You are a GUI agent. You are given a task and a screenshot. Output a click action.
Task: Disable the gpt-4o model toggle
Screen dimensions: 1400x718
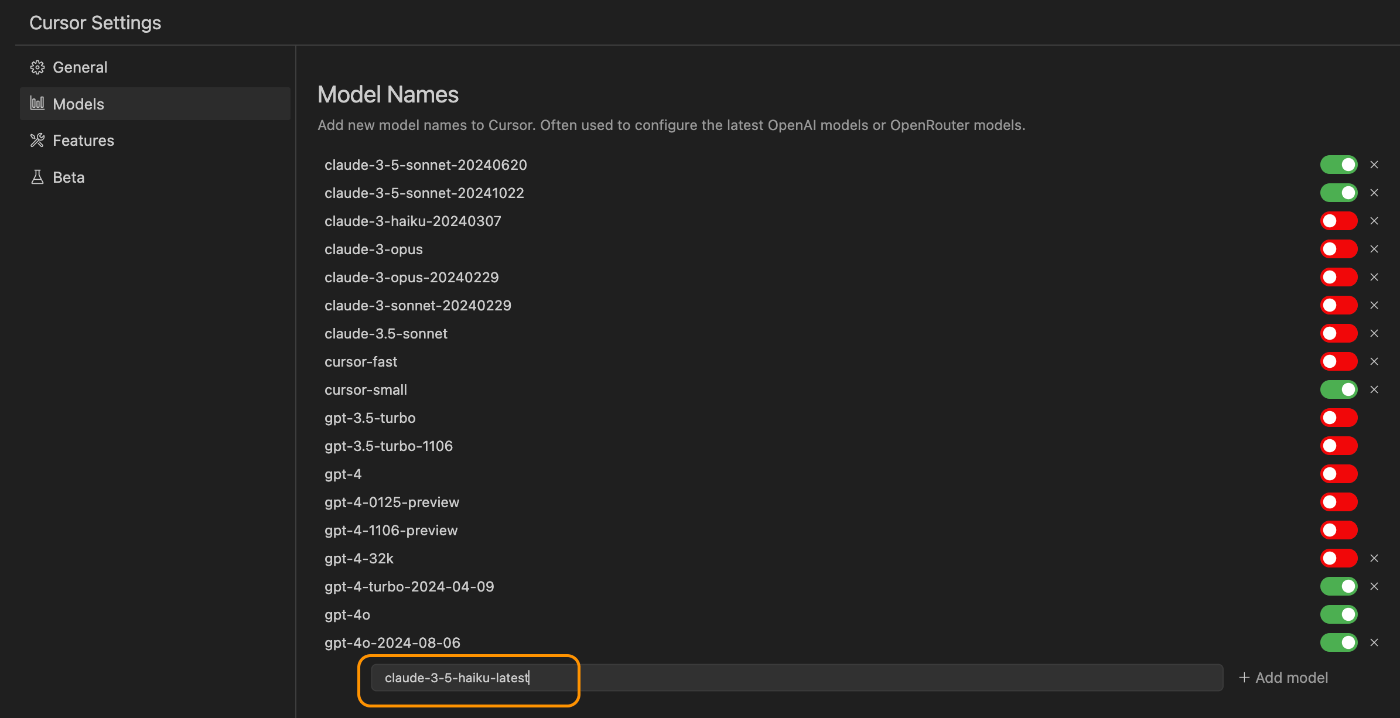click(x=1339, y=614)
